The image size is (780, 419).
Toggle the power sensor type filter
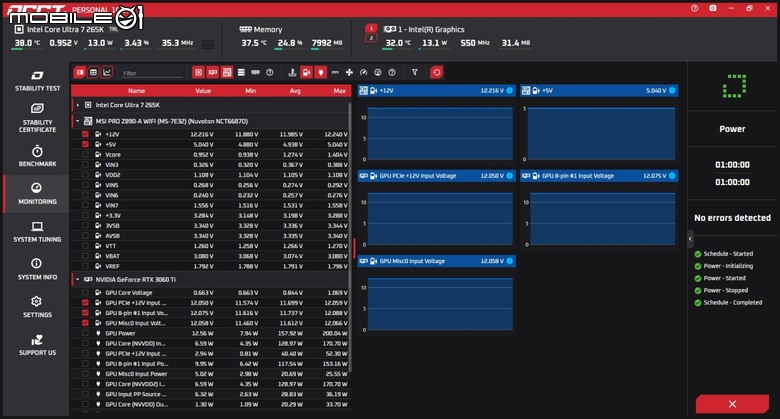pyautogui.click(x=321, y=73)
